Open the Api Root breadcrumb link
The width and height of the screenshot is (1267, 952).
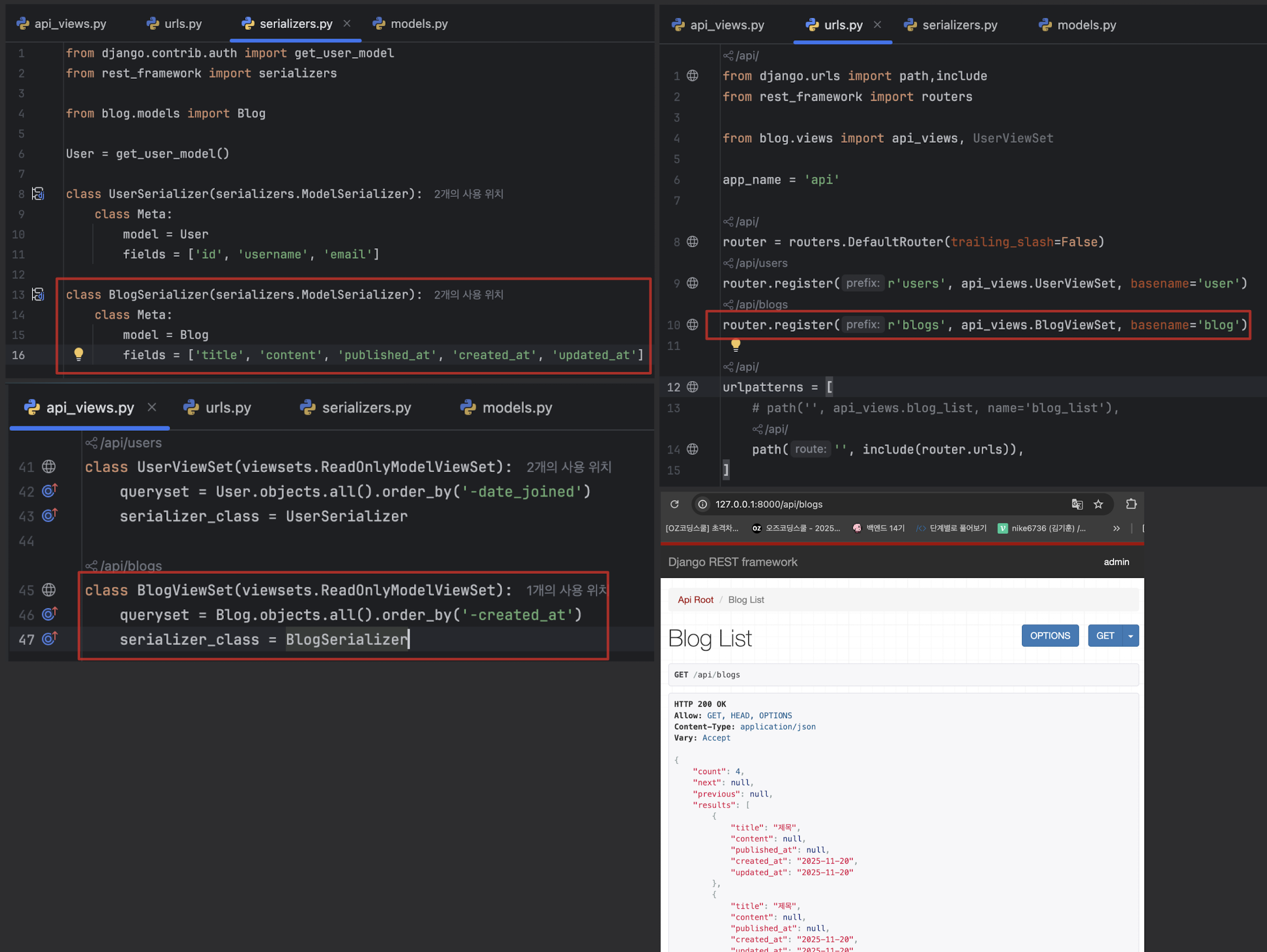point(696,600)
